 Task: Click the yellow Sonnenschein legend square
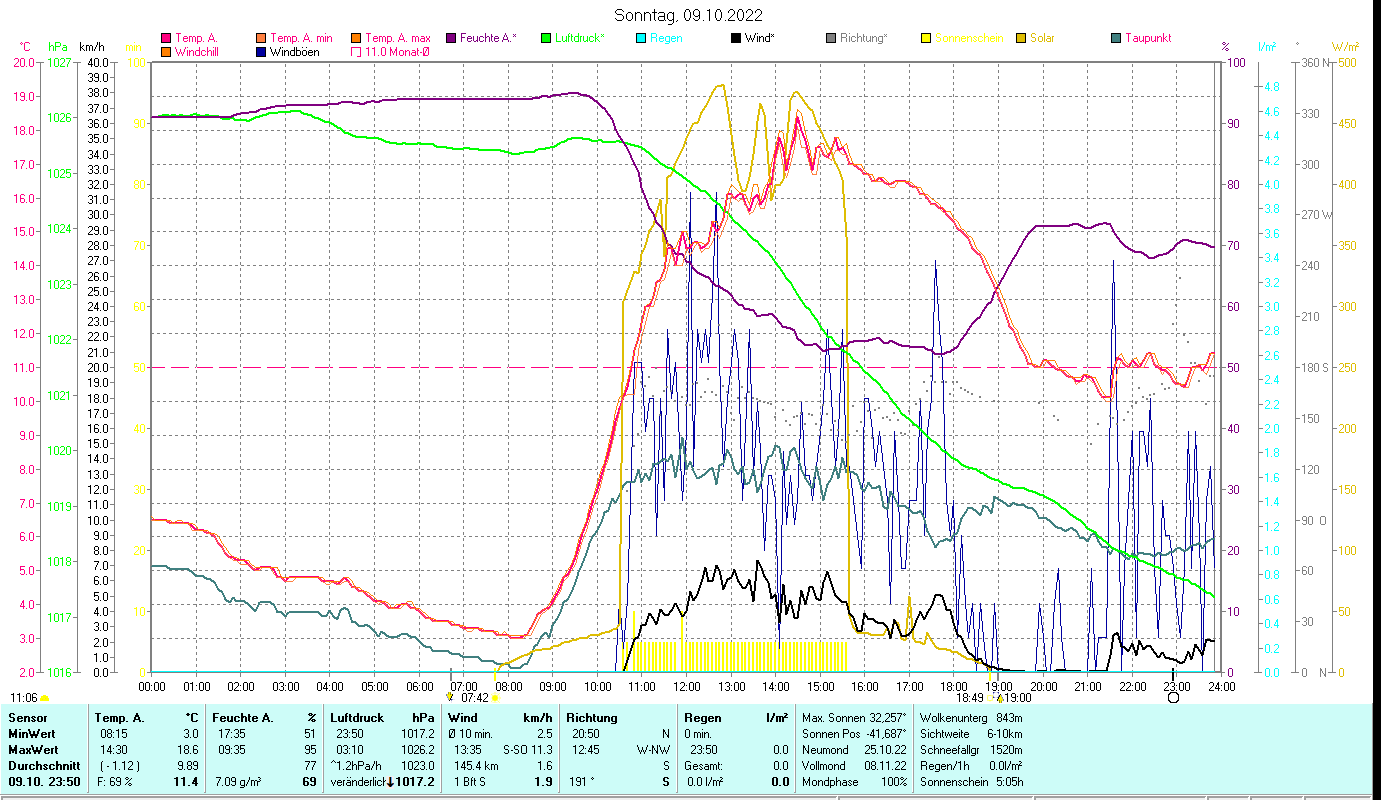(x=926, y=38)
